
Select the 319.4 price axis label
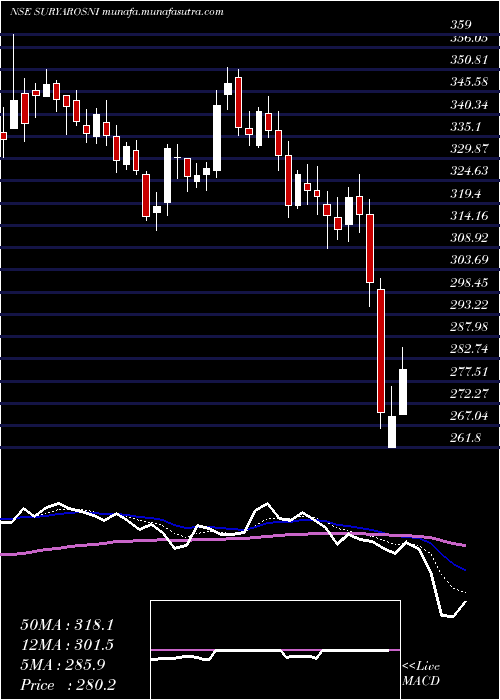(x=465, y=193)
